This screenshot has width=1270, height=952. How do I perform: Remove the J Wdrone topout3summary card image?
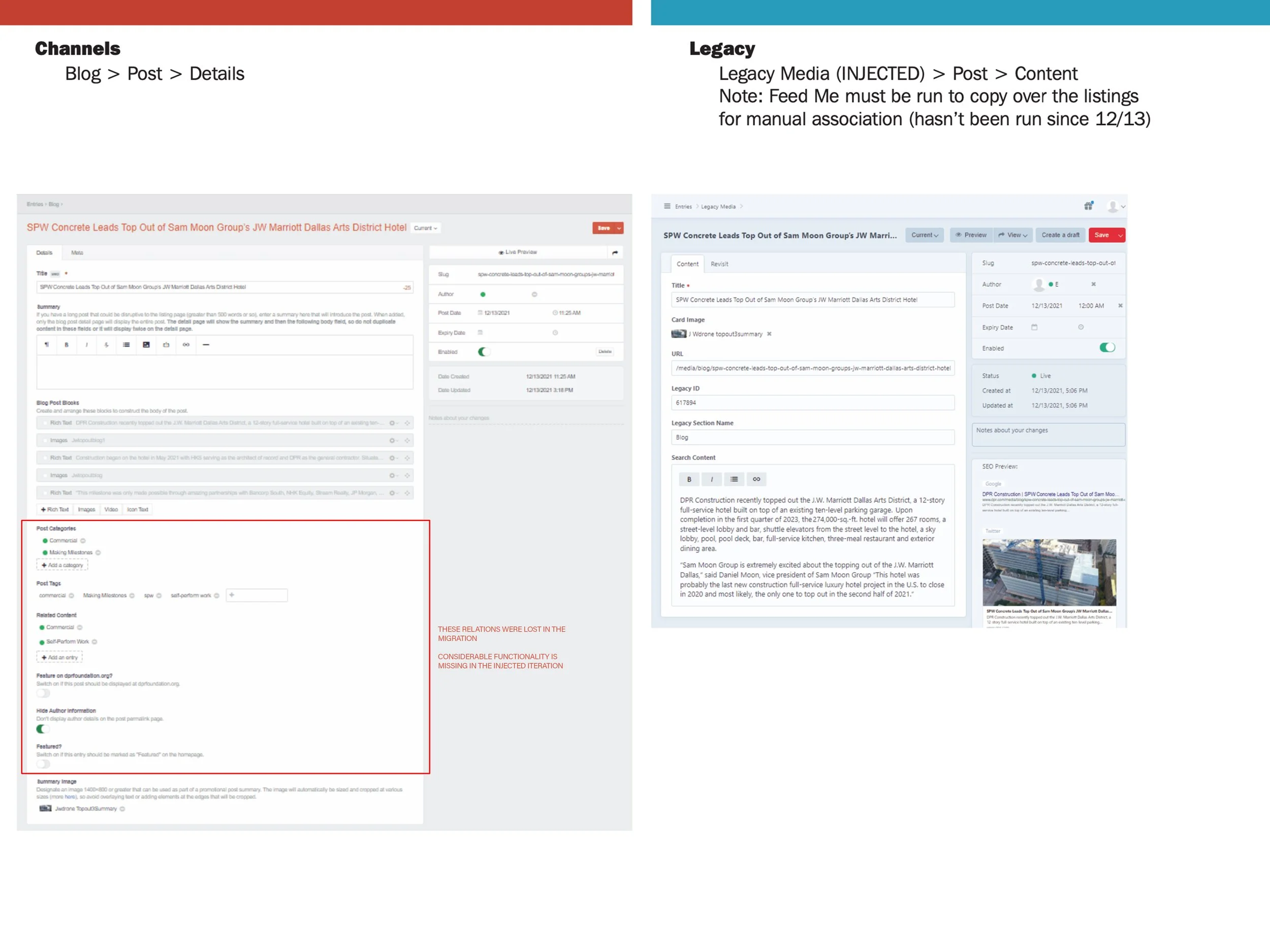tap(769, 334)
